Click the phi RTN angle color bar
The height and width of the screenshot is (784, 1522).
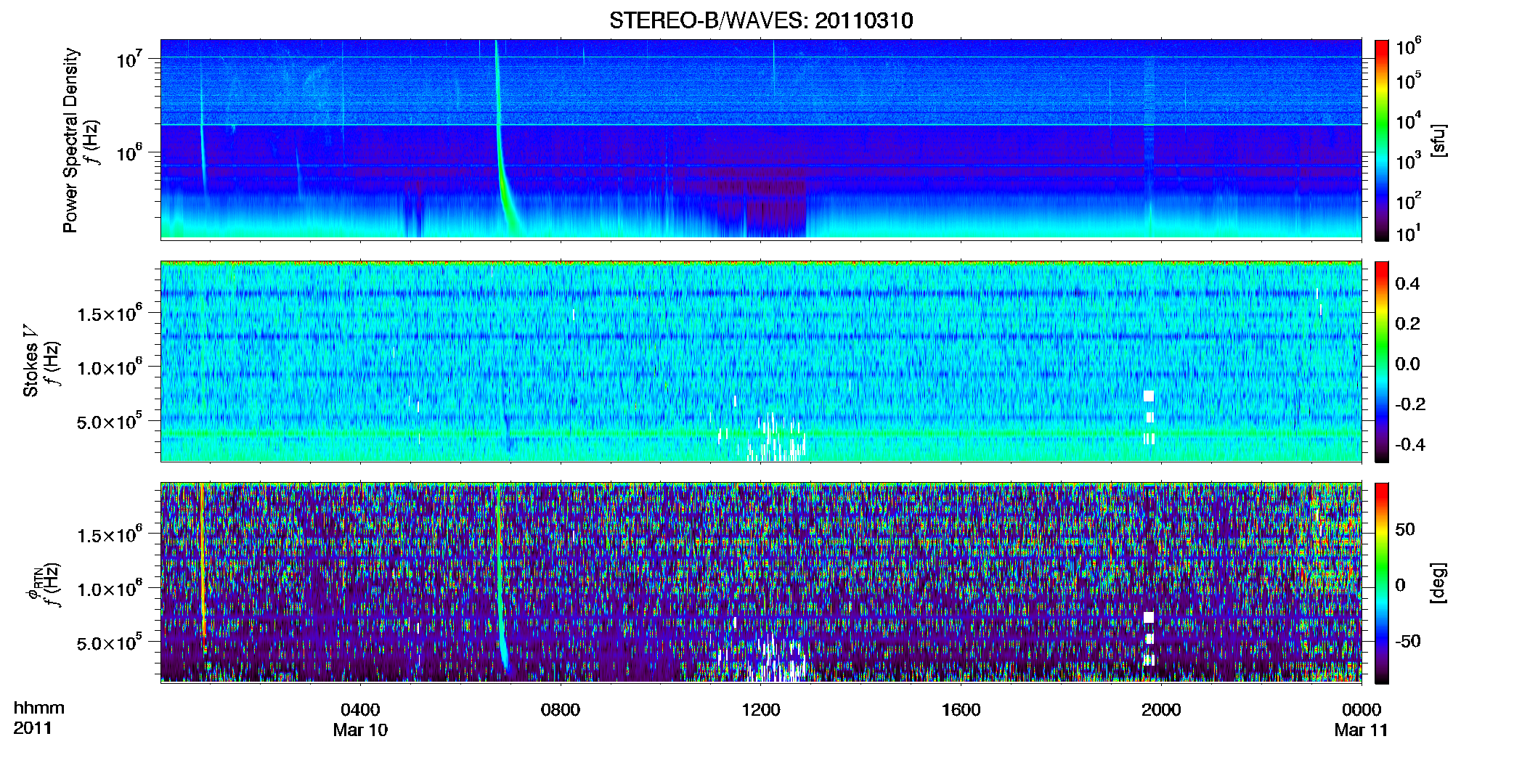click(1381, 583)
